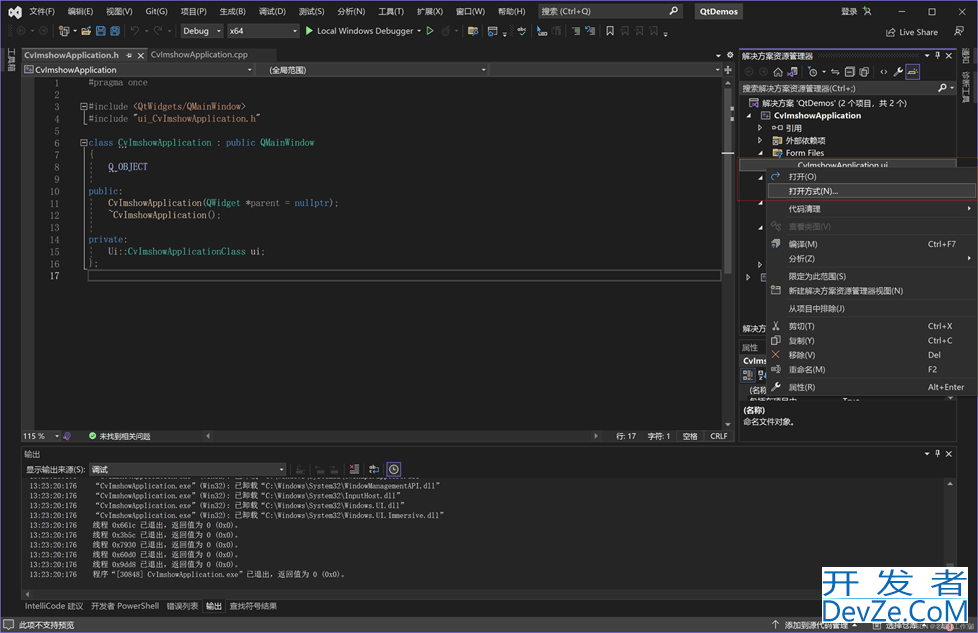Image resolution: width=978 pixels, height=633 pixels.
Task: Open 文件(F) menu
Action: pyautogui.click(x=42, y=11)
